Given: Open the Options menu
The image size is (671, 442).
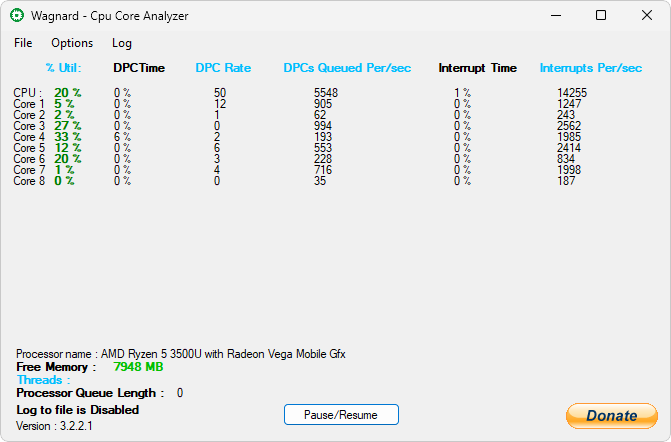Looking at the screenshot, I should point(72,43).
